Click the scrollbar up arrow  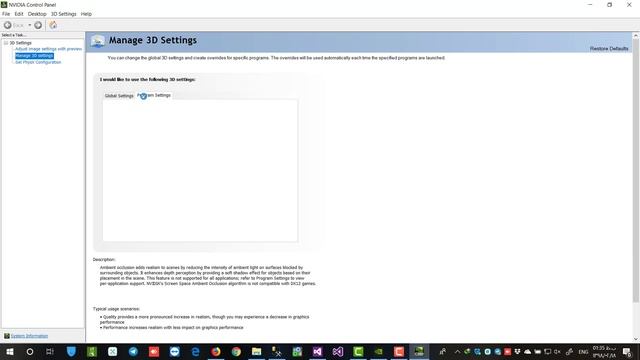click(636, 36)
